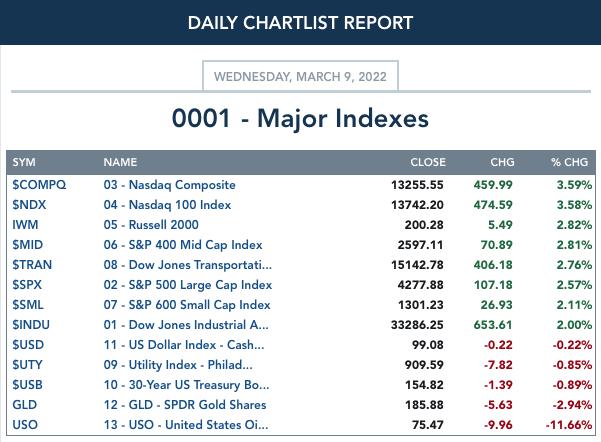Sort table by CLOSE column header
Screen dimensions: 601x442
pos(428,162)
